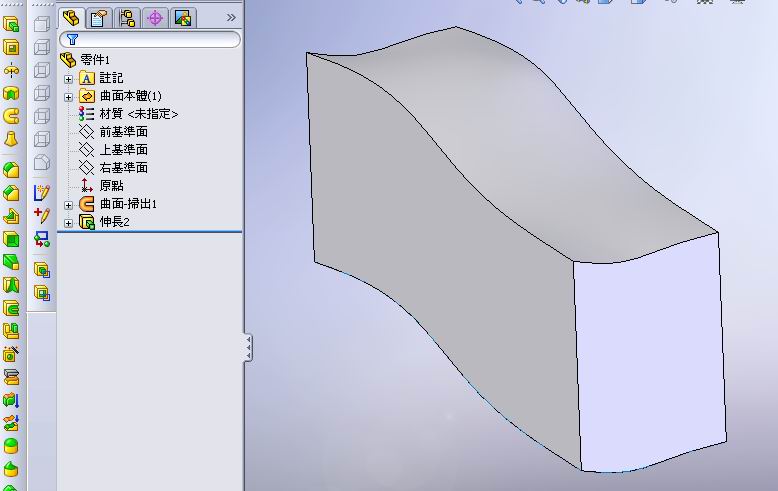Click the revolve icon with dashed centerline
Screen dimensions: 778x491
(11, 70)
